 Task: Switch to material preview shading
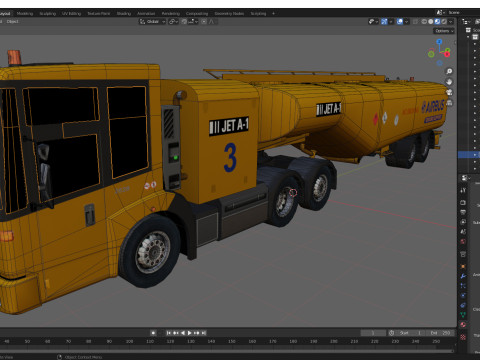tap(437, 21)
